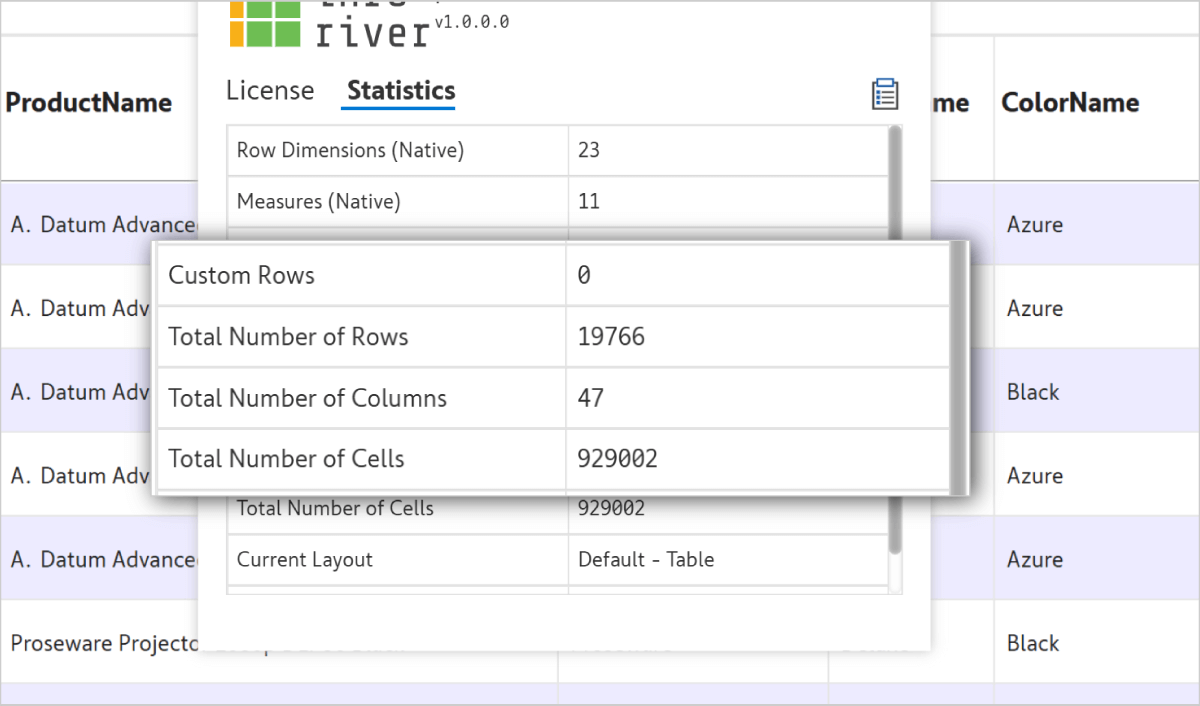Click the Default - Table layout value
1200x706 pixels.
click(x=646, y=560)
